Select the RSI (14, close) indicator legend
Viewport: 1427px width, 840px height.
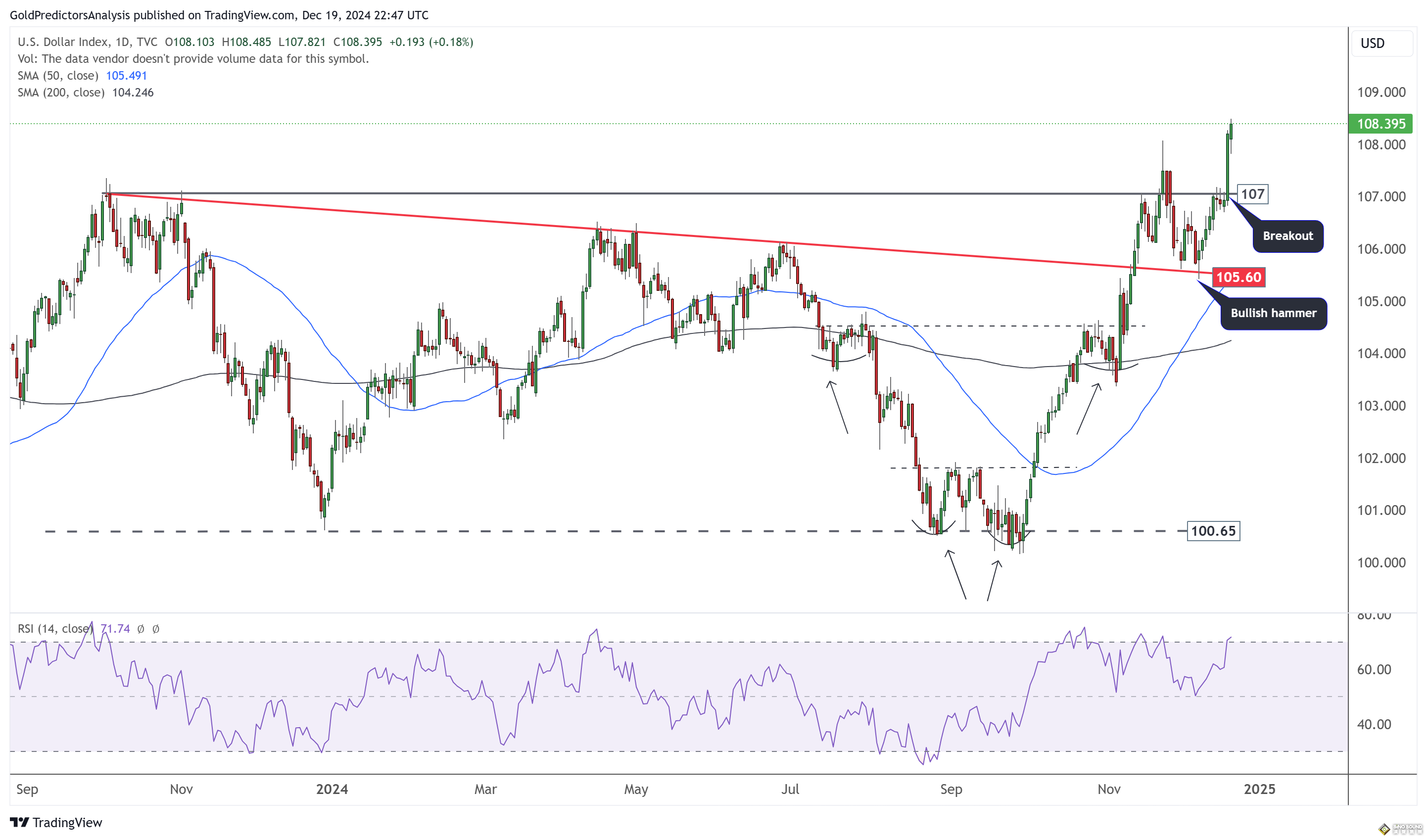(55, 629)
